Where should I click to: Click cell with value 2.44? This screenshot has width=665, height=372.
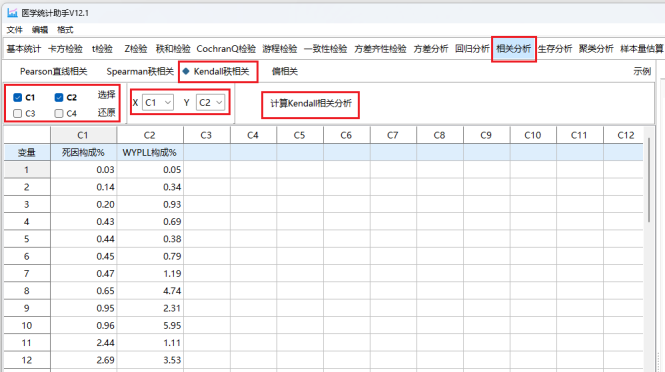tap(84, 343)
